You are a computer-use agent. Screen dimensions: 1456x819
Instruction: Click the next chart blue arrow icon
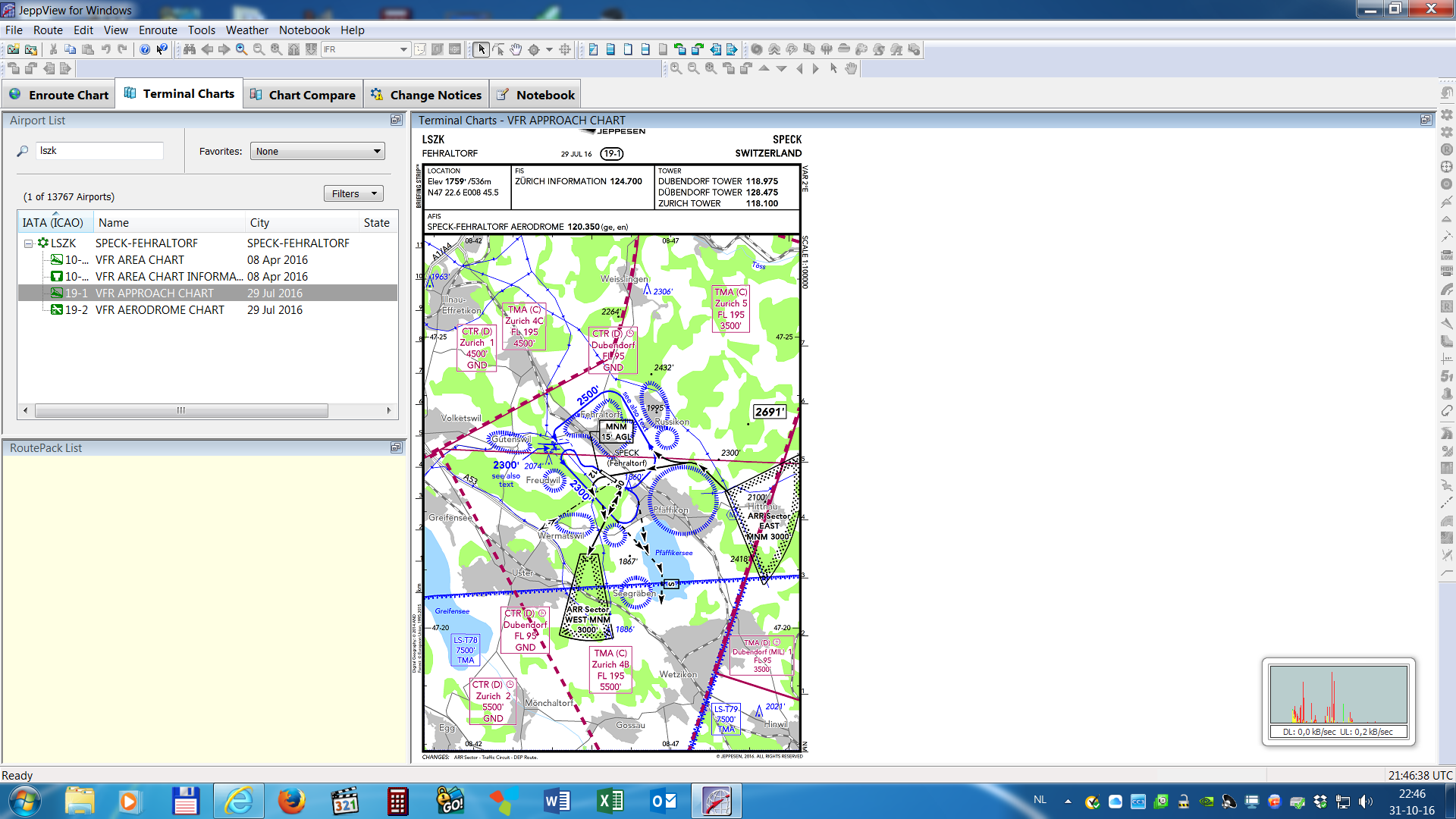(733, 49)
